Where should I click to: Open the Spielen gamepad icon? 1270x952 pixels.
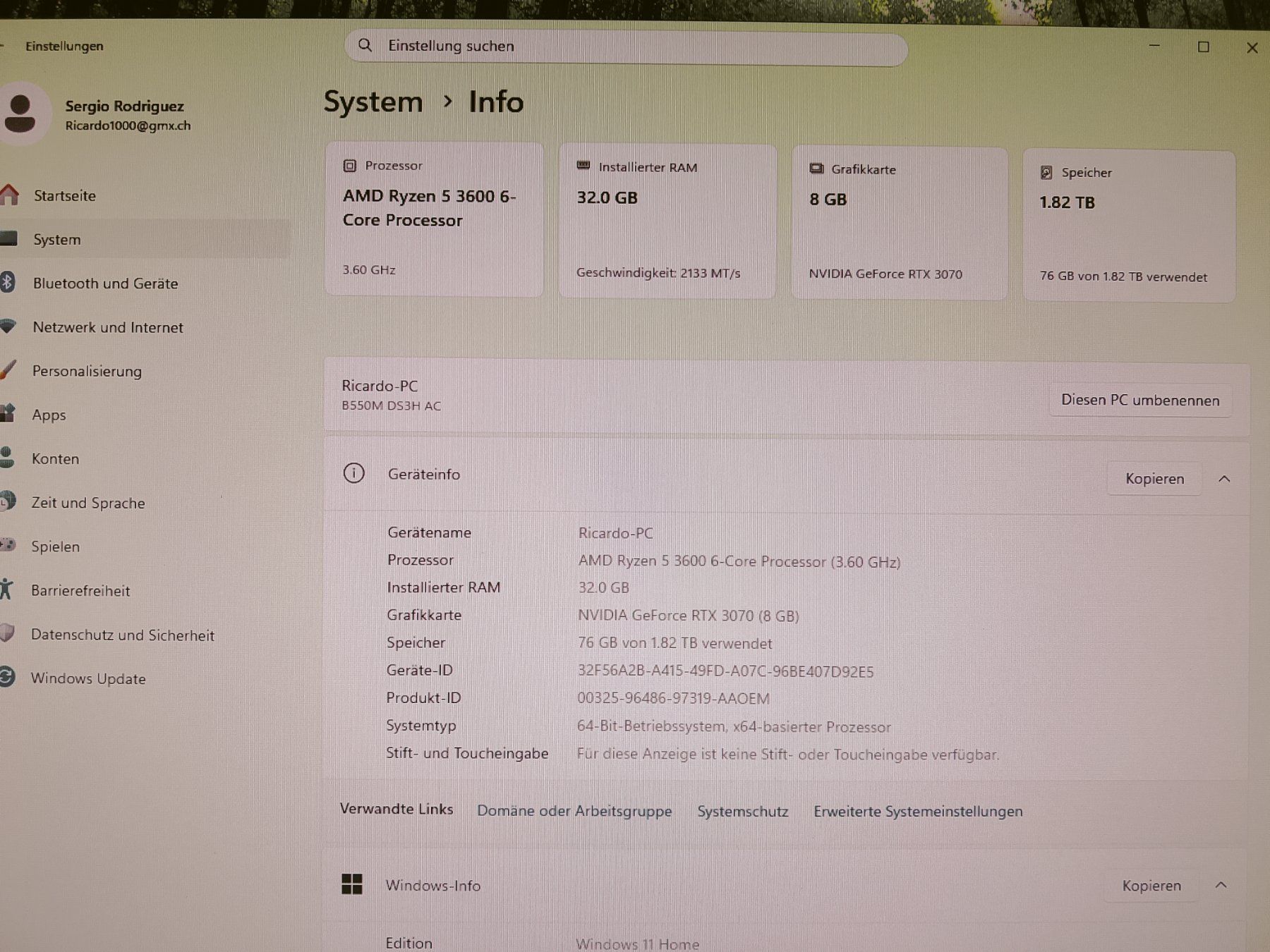pos(8,544)
